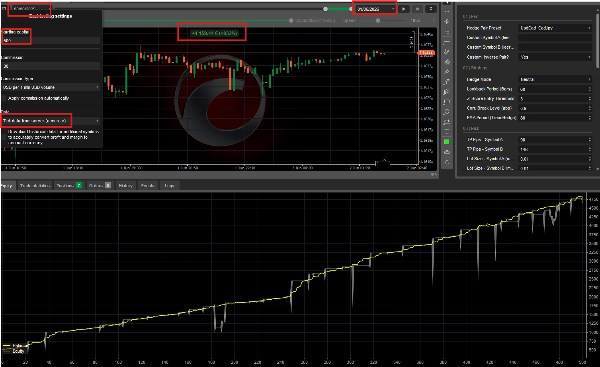Click the small icon at chart bottom-right corner
The height and width of the screenshot is (367, 600).
click(434, 175)
